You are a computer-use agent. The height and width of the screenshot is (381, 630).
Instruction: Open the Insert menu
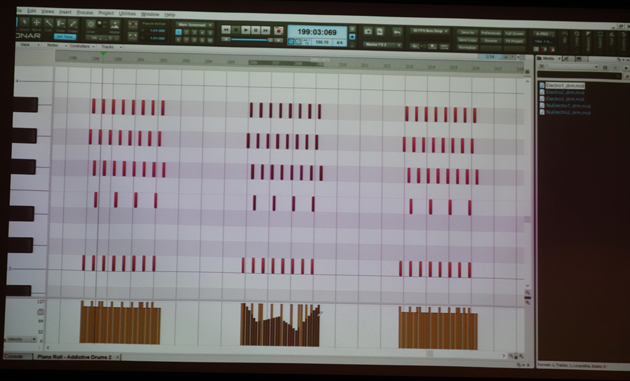tap(65, 12)
